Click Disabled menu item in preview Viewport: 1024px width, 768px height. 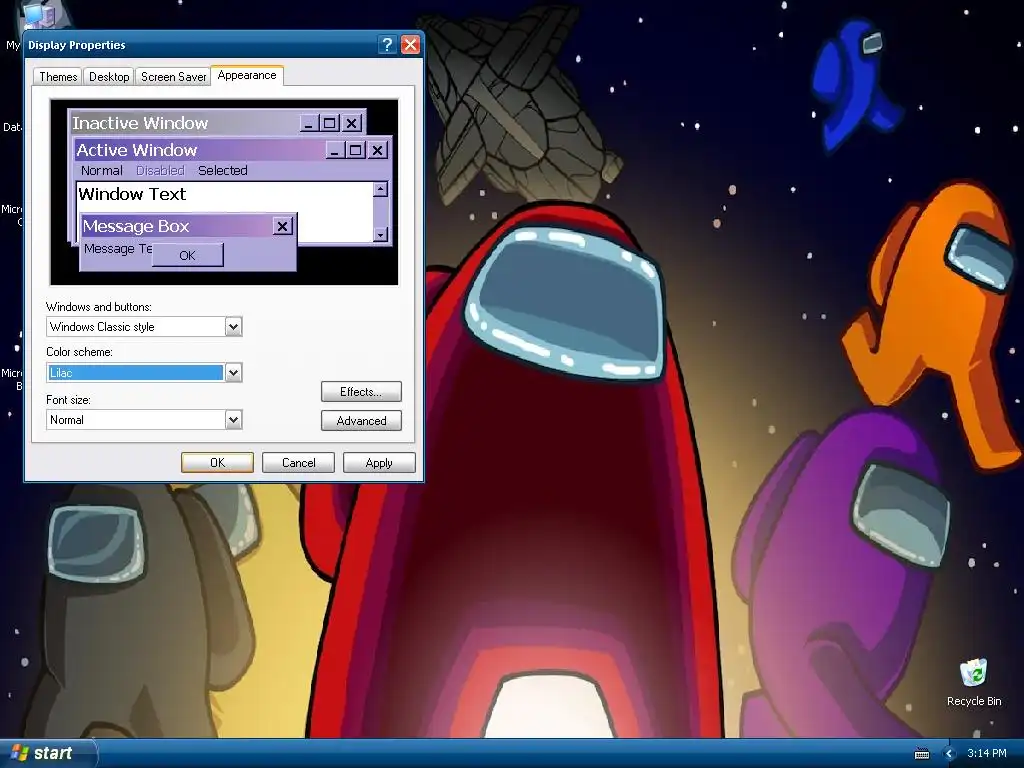click(x=161, y=170)
